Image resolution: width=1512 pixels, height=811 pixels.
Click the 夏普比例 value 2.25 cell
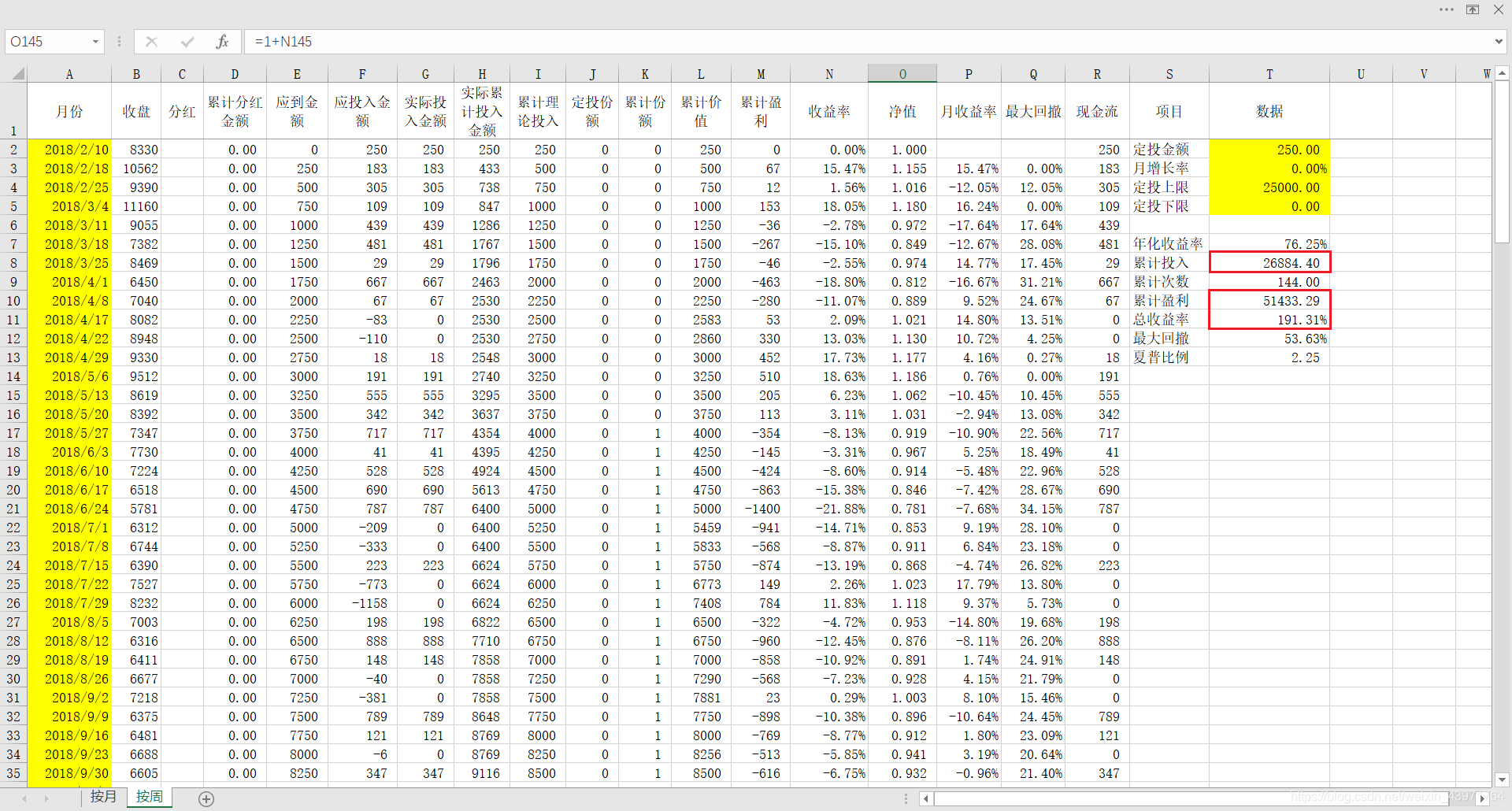pos(1269,357)
